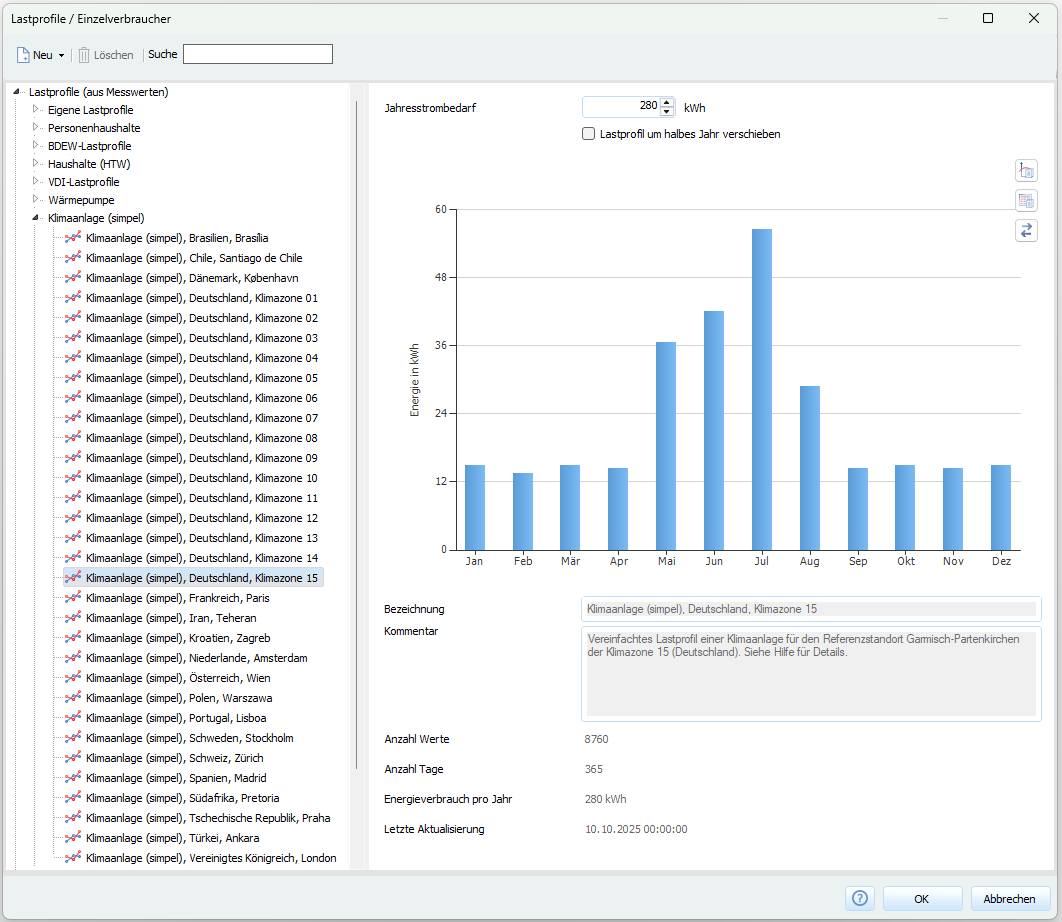Decrease Jahresstrombedarf with the down arrow
Image resolution: width=1062 pixels, height=922 pixels.
pos(667,112)
